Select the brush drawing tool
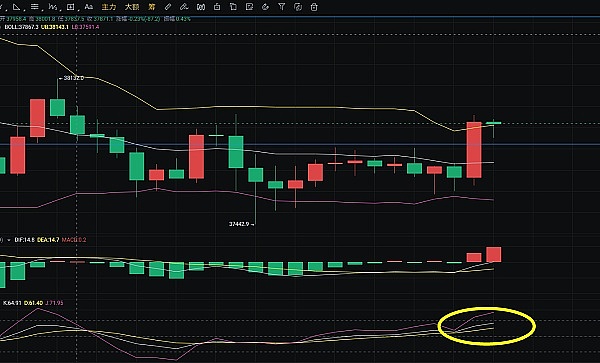 tap(184, 7)
